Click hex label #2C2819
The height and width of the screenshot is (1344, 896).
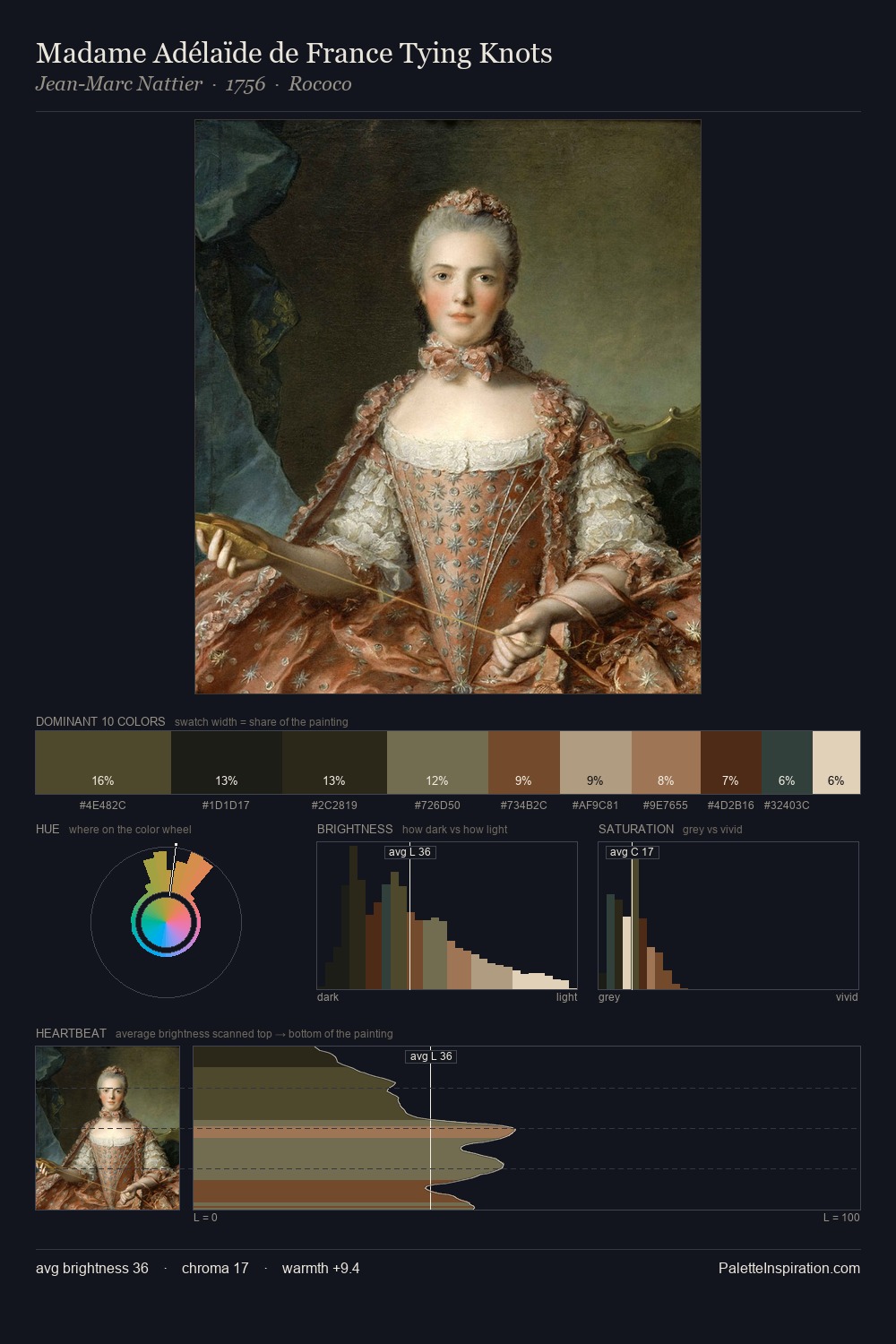pos(334,806)
